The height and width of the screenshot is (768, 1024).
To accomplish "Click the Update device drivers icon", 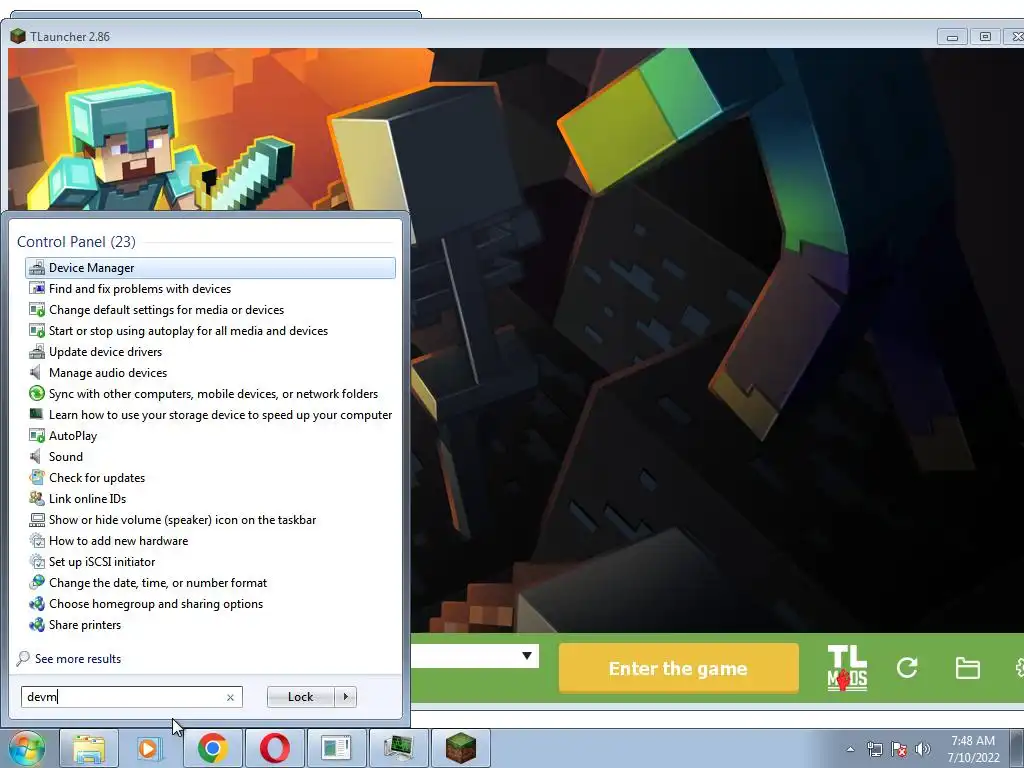I will [37, 351].
